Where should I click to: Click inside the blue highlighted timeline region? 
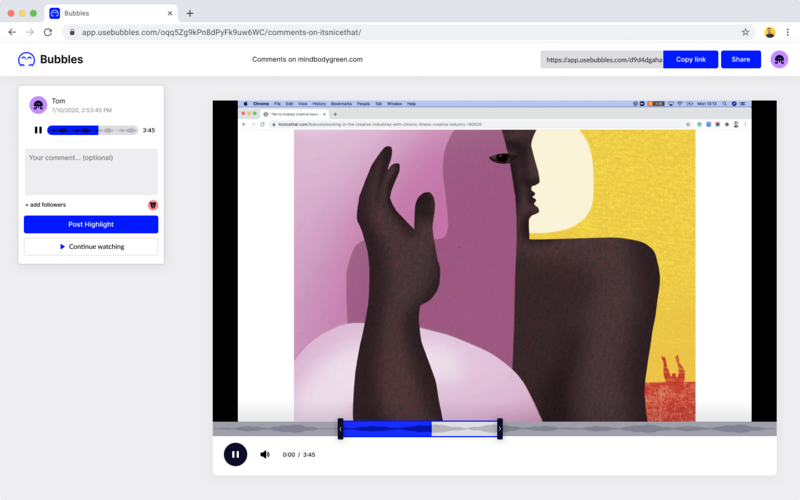tap(387, 429)
